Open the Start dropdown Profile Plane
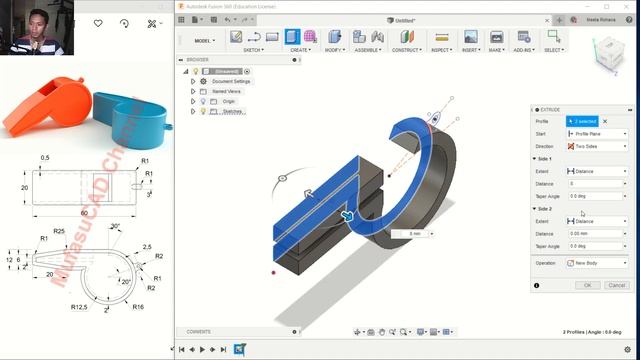This screenshot has width=640, height=360. click(x=597, y=134)
